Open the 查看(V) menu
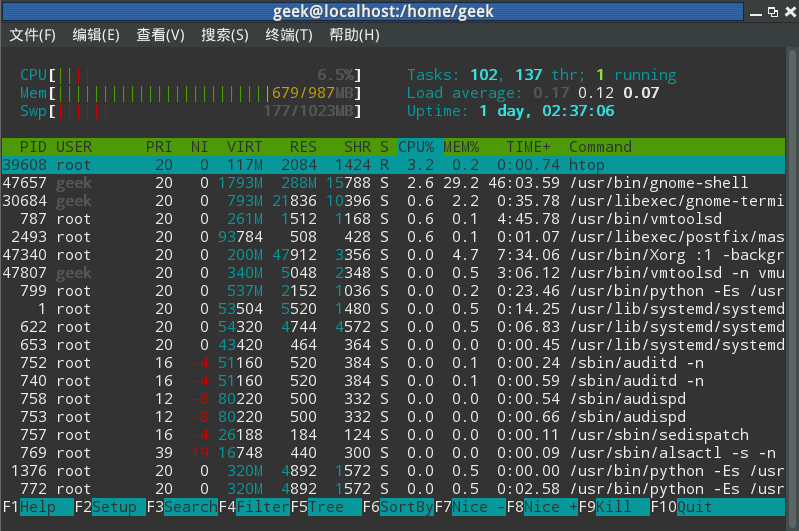Viewport: 799px width, 531px height. pyautogui.click(x=161, y=35)
